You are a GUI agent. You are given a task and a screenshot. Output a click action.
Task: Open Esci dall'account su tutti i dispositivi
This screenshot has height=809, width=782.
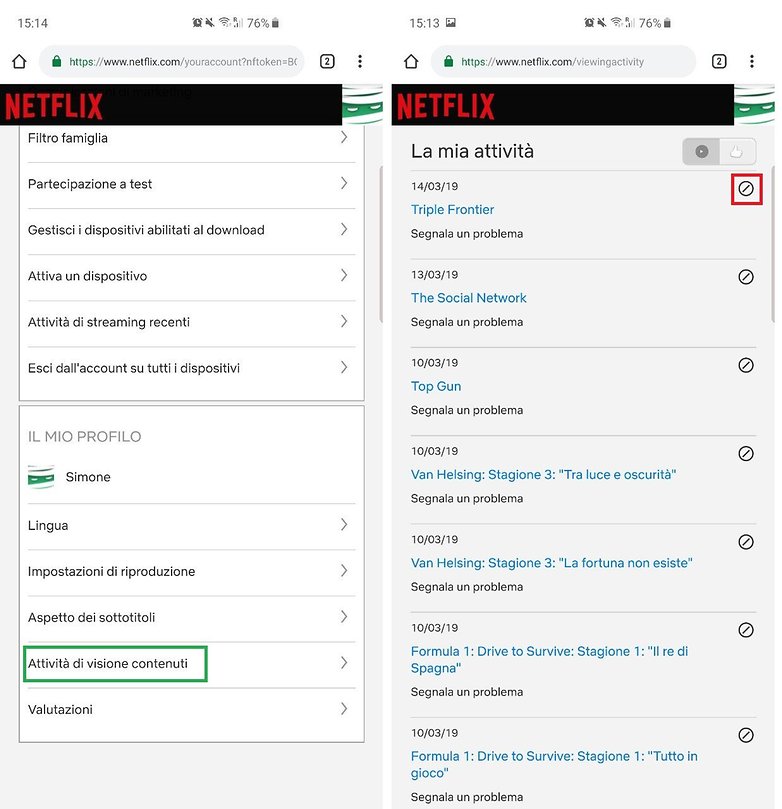click(191, 369)
